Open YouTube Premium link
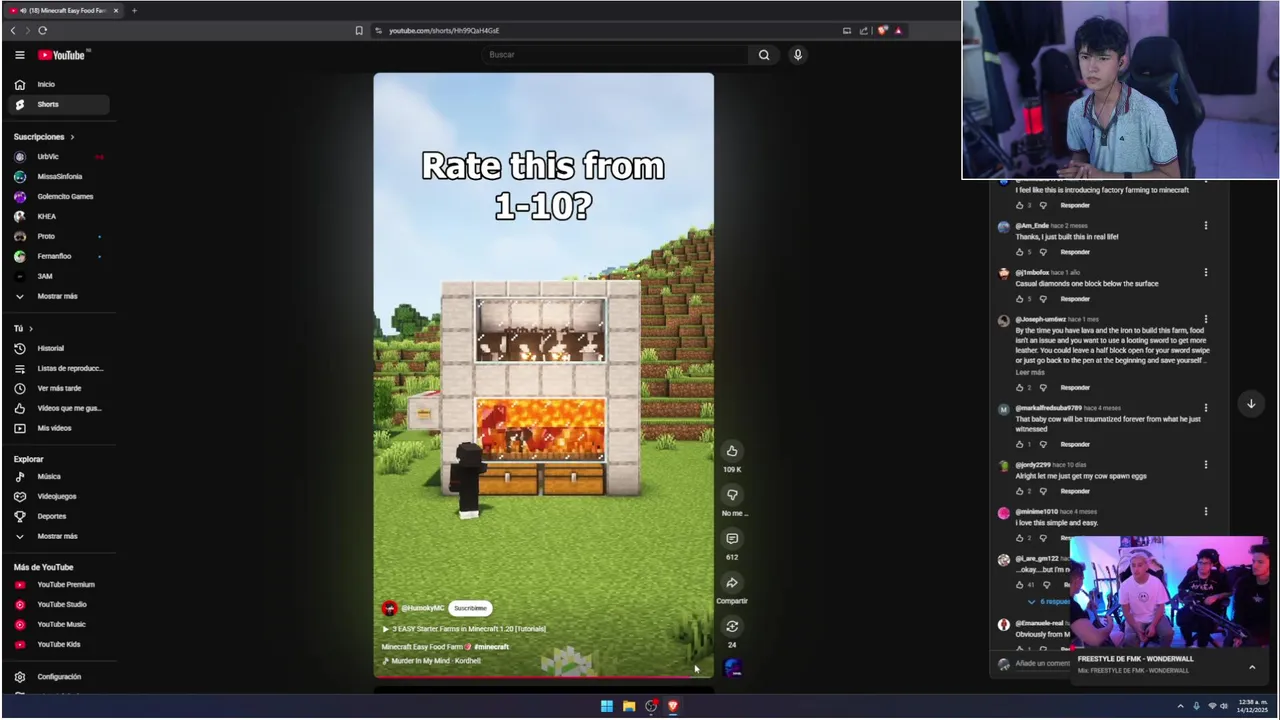The image size is (1280, 720). point(59,584)
